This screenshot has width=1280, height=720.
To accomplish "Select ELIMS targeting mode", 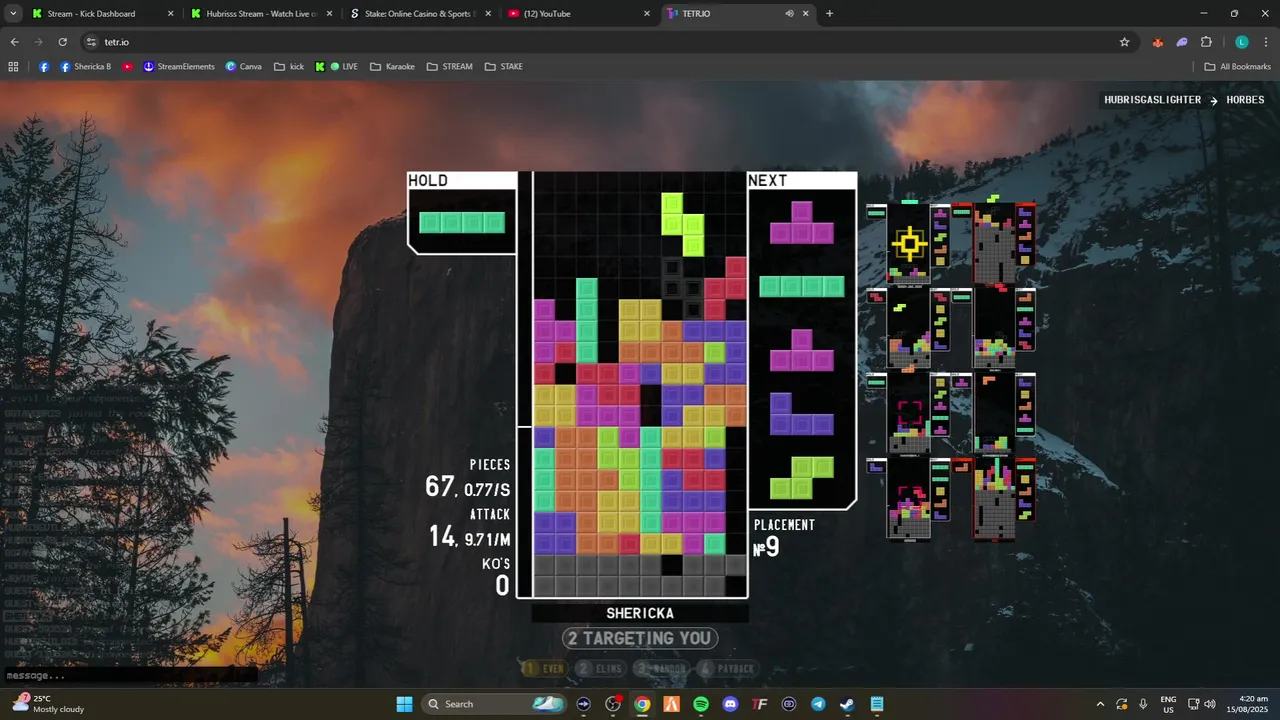I will tap(601, 668).
